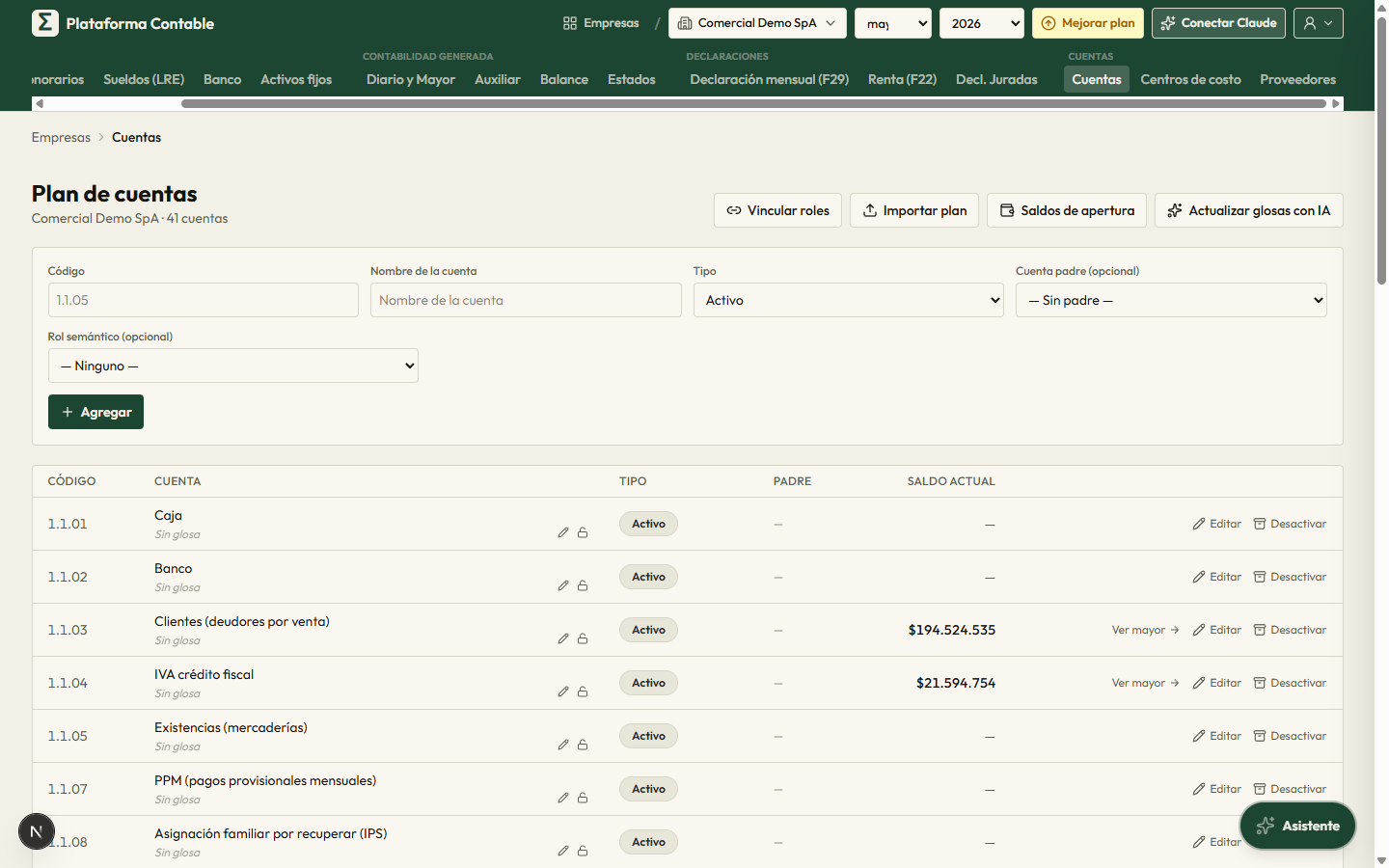Expand the Cuenta padre selector
Viewport: 1389px width, 868px height.
coord(1171,300)
